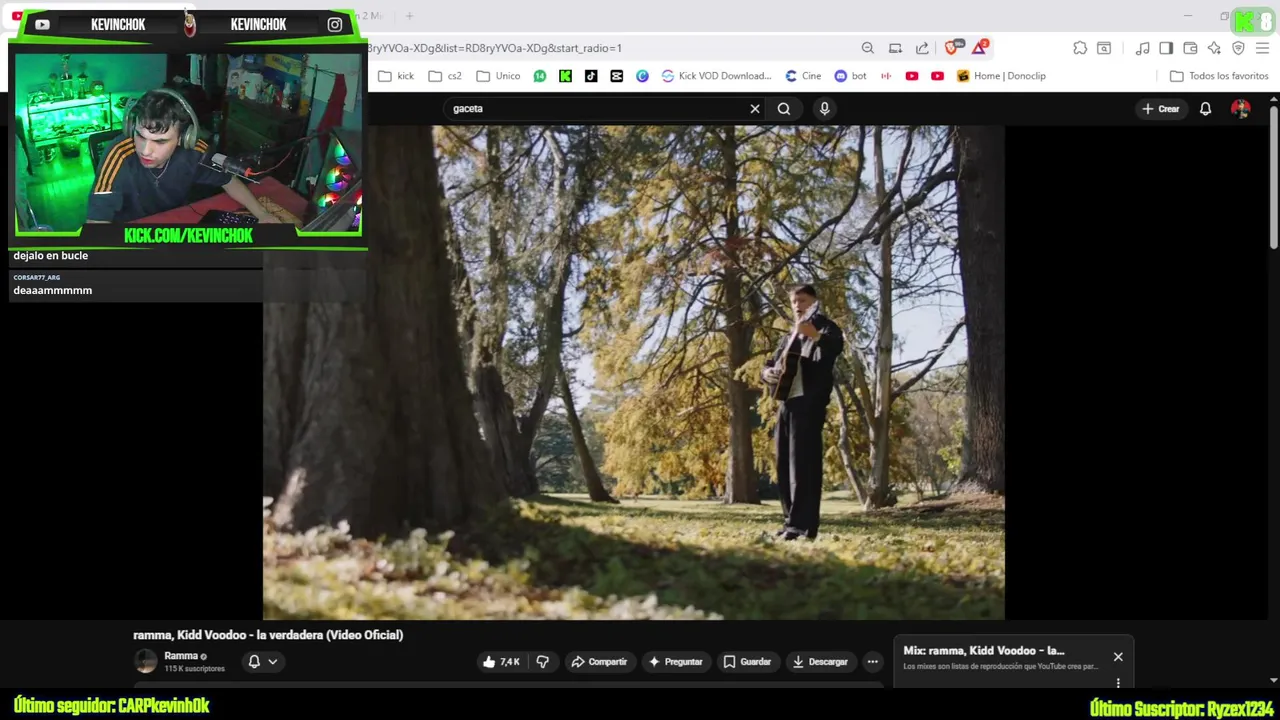Dislike the video with thumbs-down icon

pos(542,662)
